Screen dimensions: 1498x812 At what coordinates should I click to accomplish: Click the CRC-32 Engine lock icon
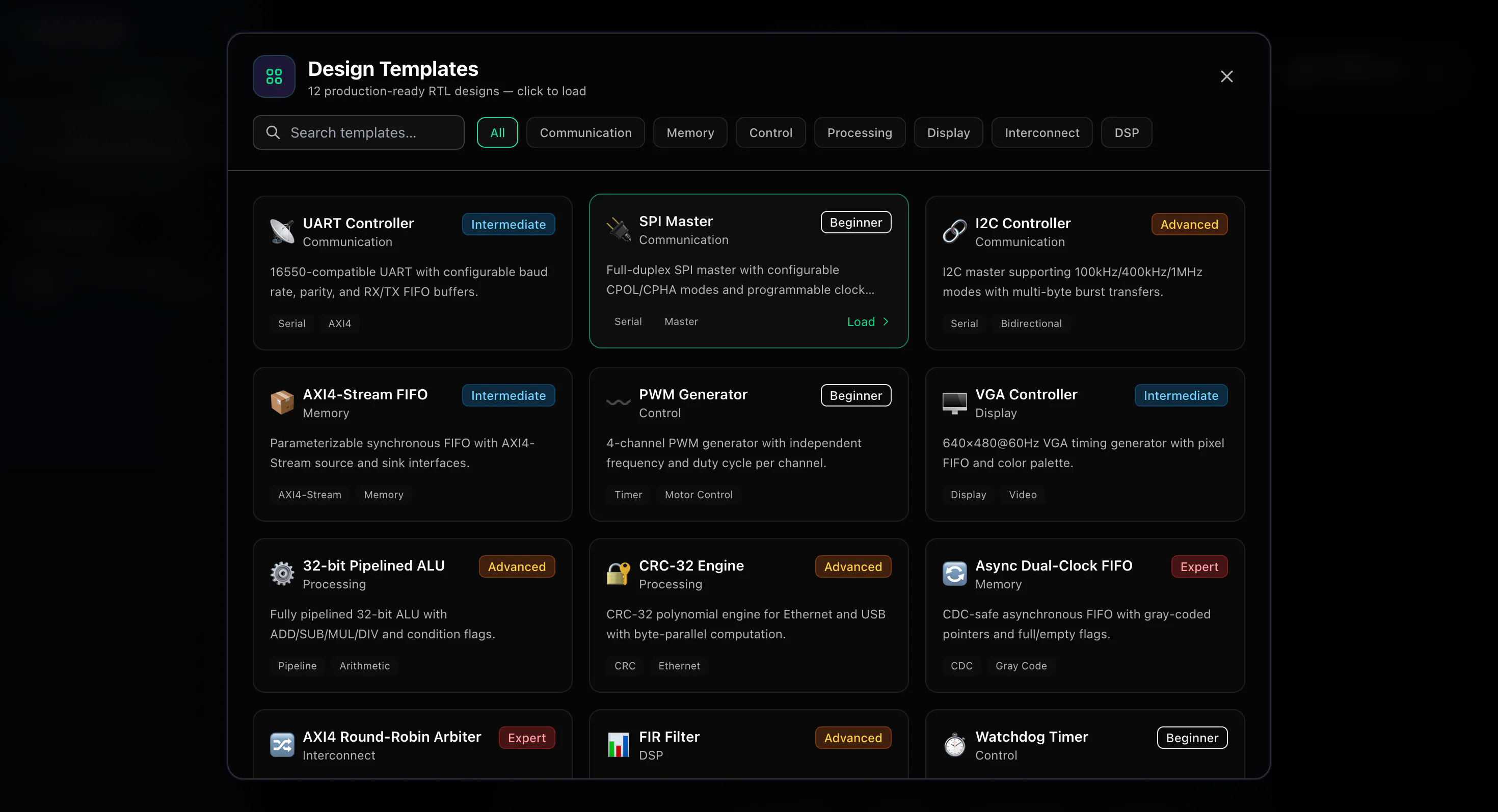pos(618,574)
